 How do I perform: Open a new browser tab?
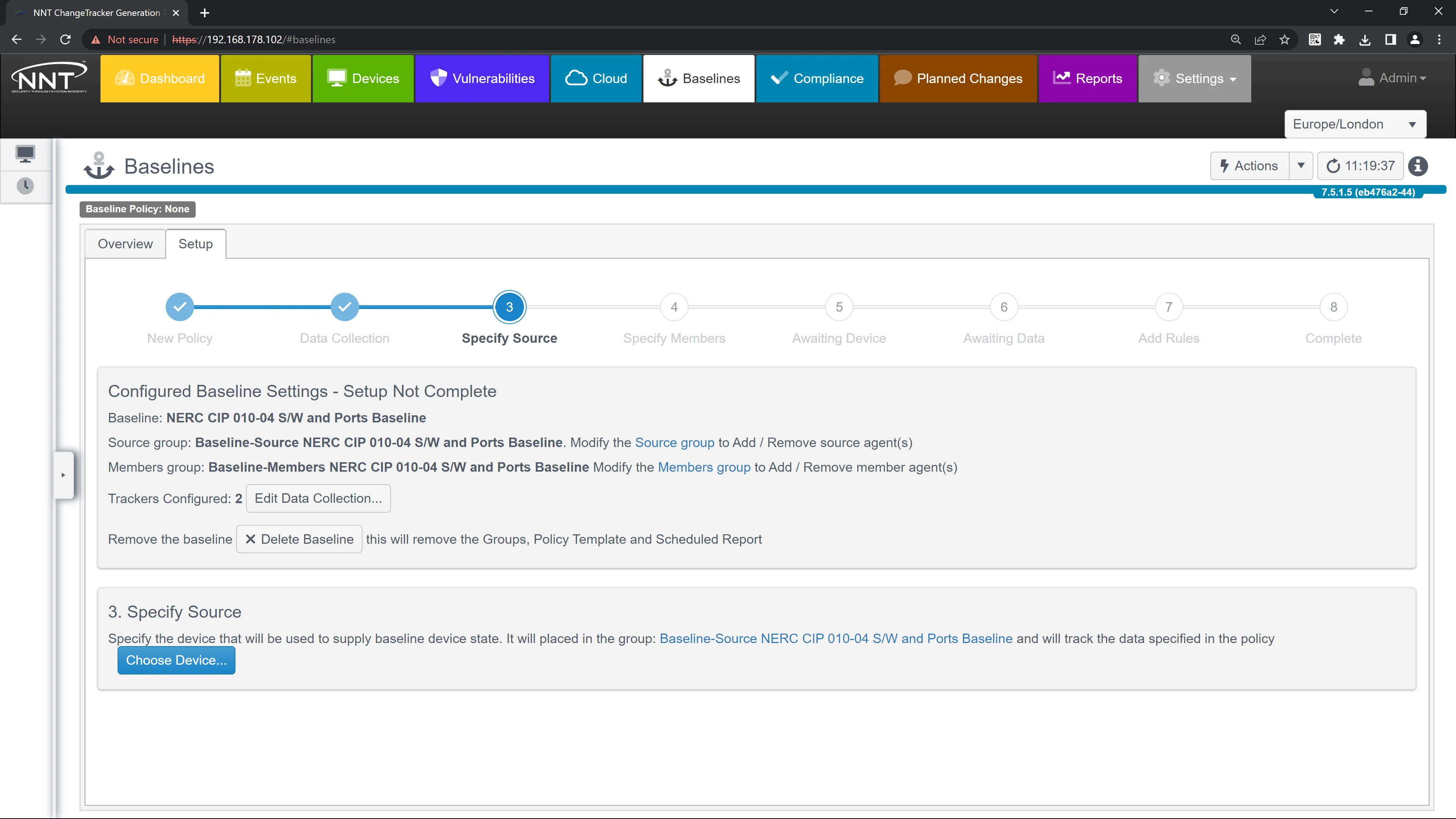(205, 13)
